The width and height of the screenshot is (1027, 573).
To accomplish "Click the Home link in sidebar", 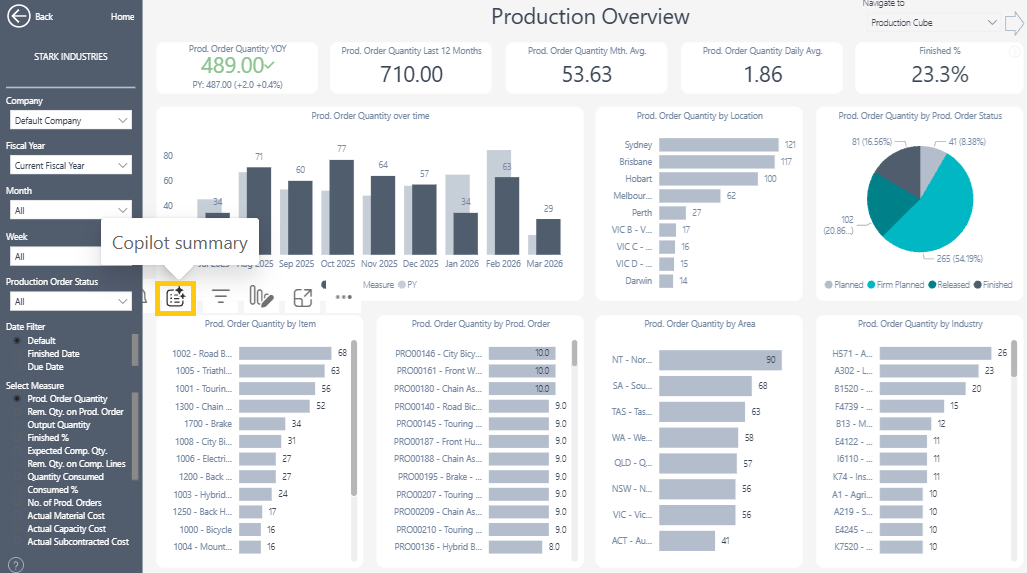I will pyautogui.click(x=122, y=17).
